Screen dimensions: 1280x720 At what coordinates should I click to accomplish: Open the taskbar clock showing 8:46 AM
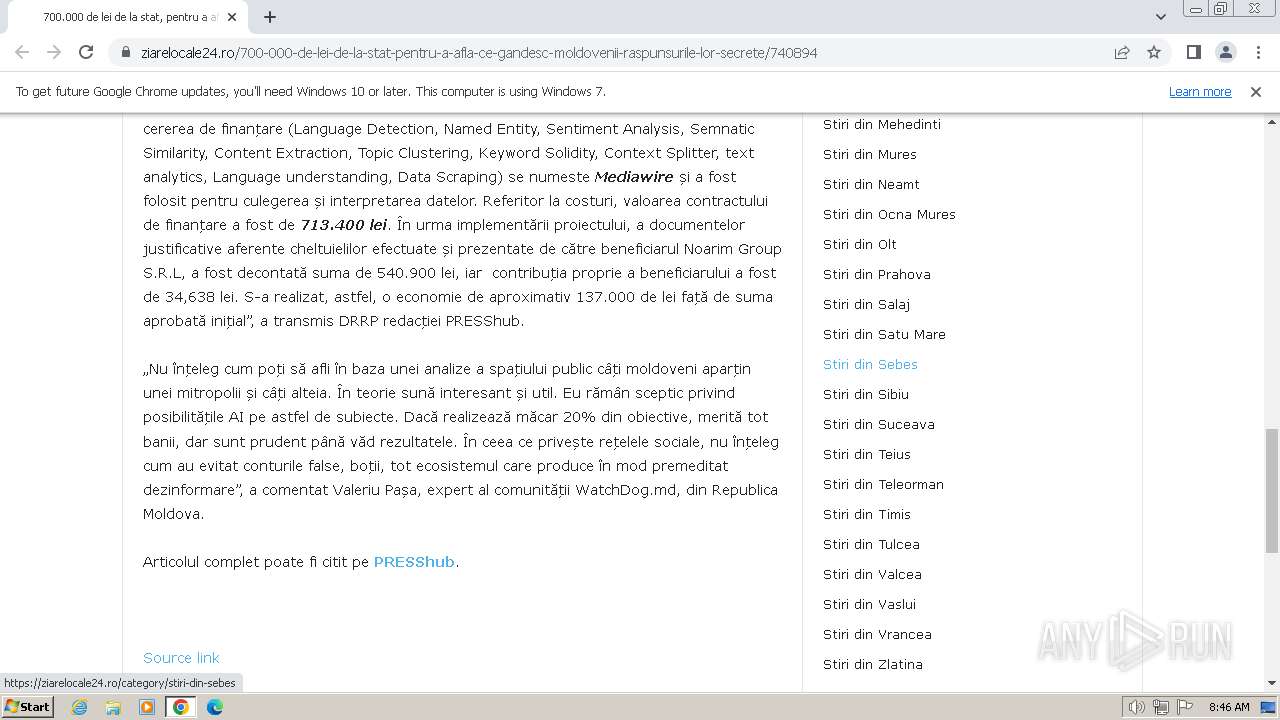(x=1229, y=707)
